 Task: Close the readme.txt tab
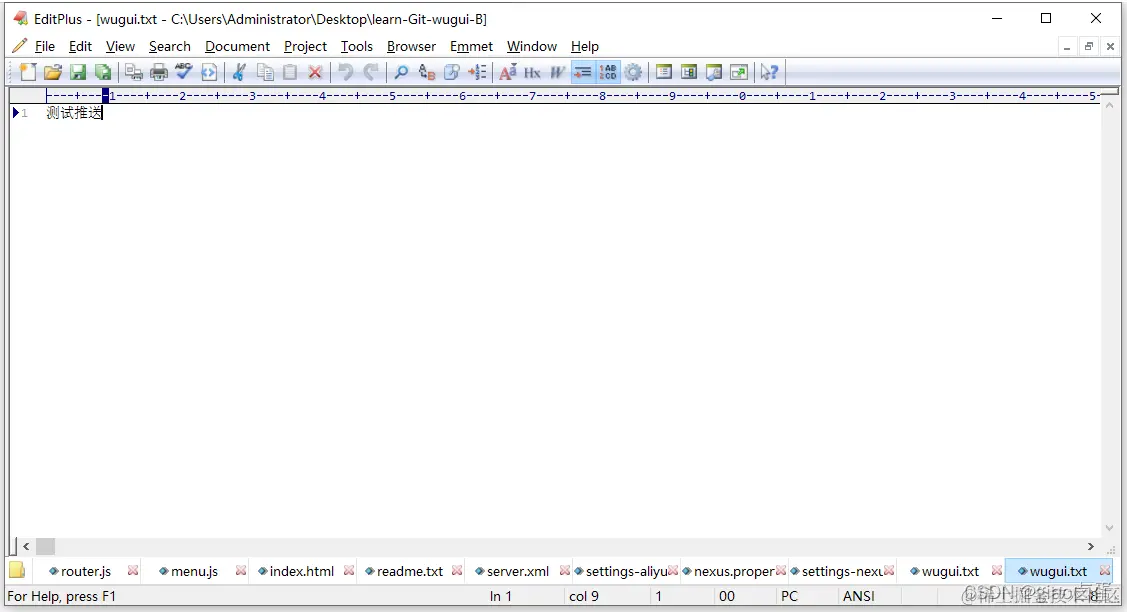457,570
